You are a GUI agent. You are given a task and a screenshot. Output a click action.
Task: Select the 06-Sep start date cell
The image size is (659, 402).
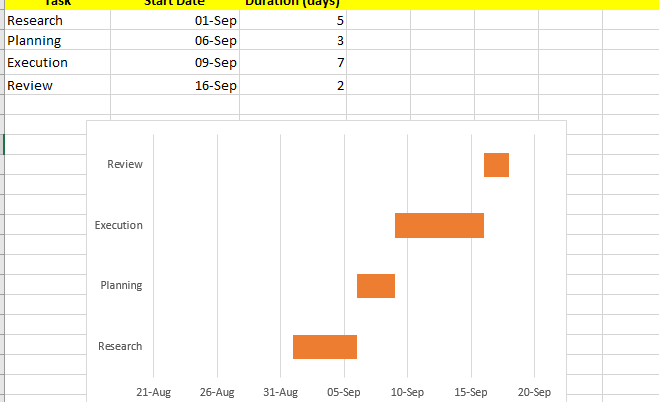click(175, 41)
